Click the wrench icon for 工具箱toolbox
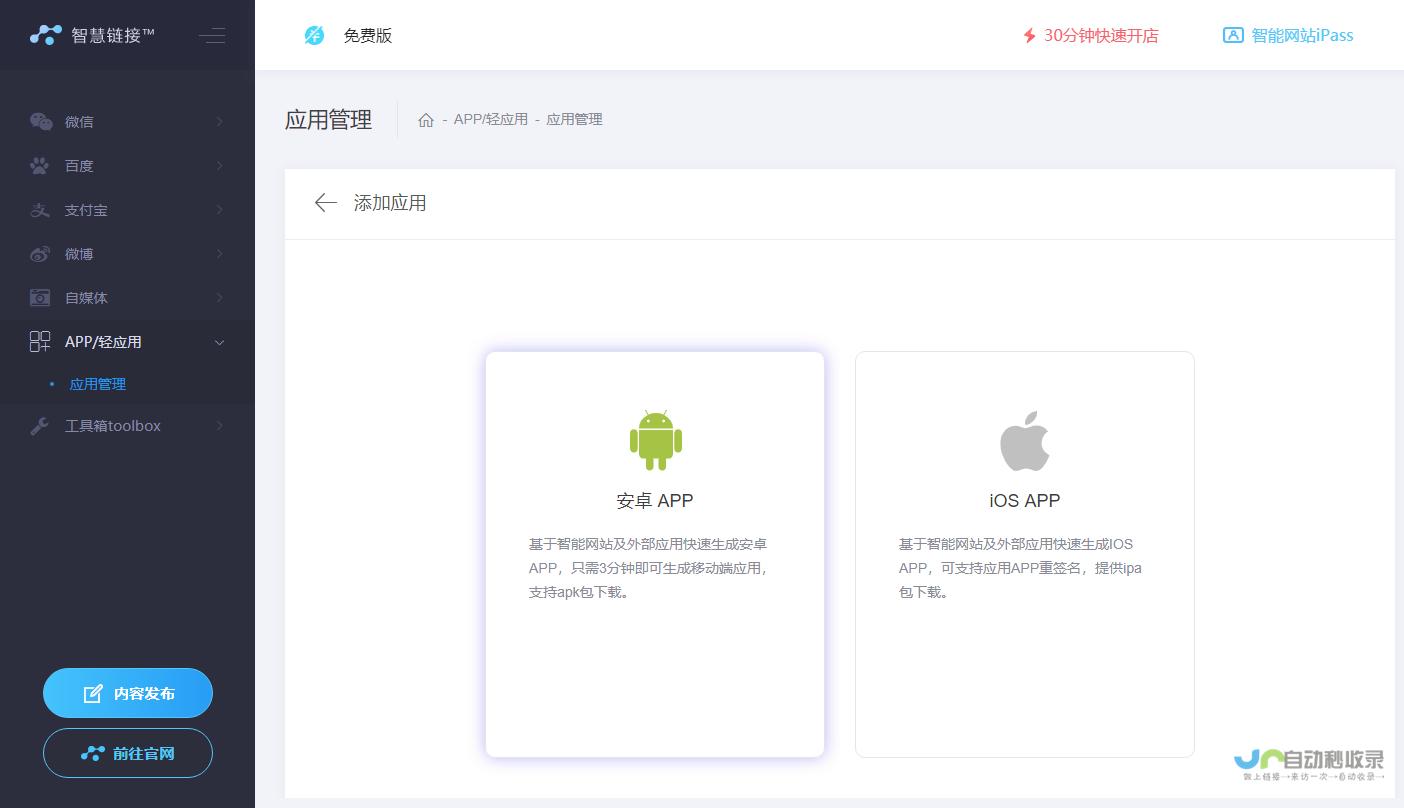Image resolution: width=1404 pixels, height=808 pixels. [40, 426]
